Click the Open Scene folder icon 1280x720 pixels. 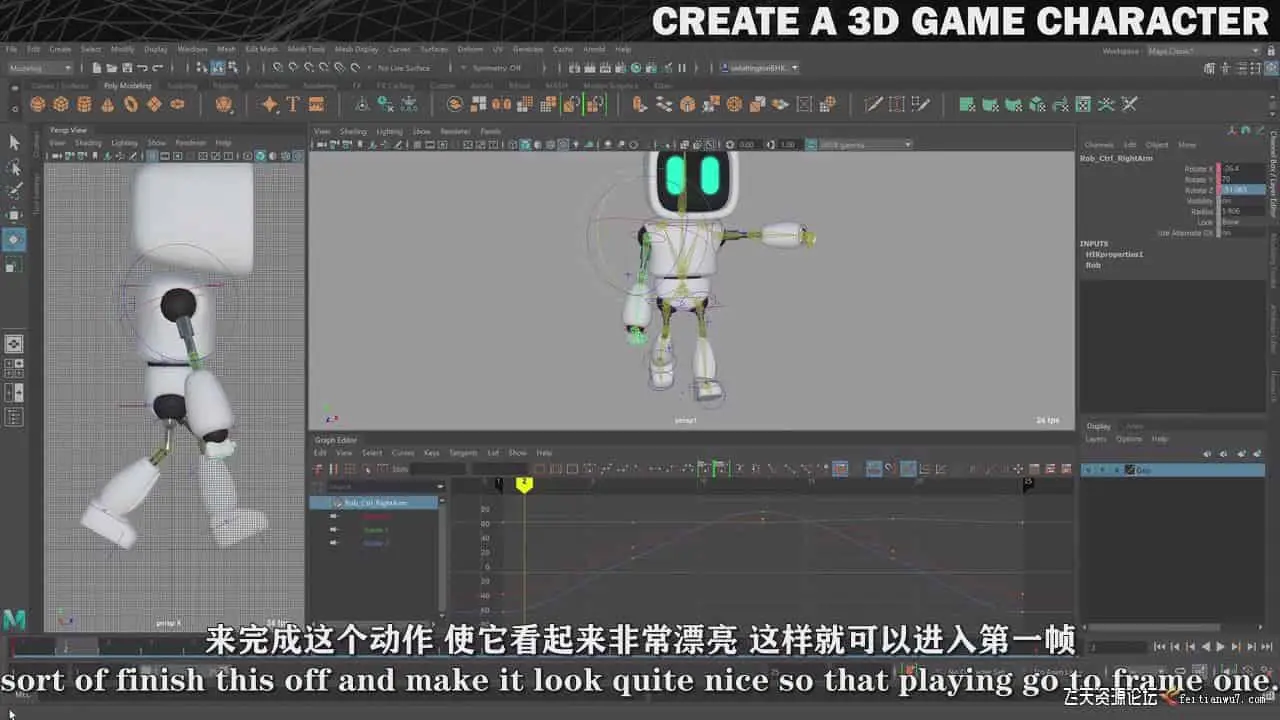112,68
